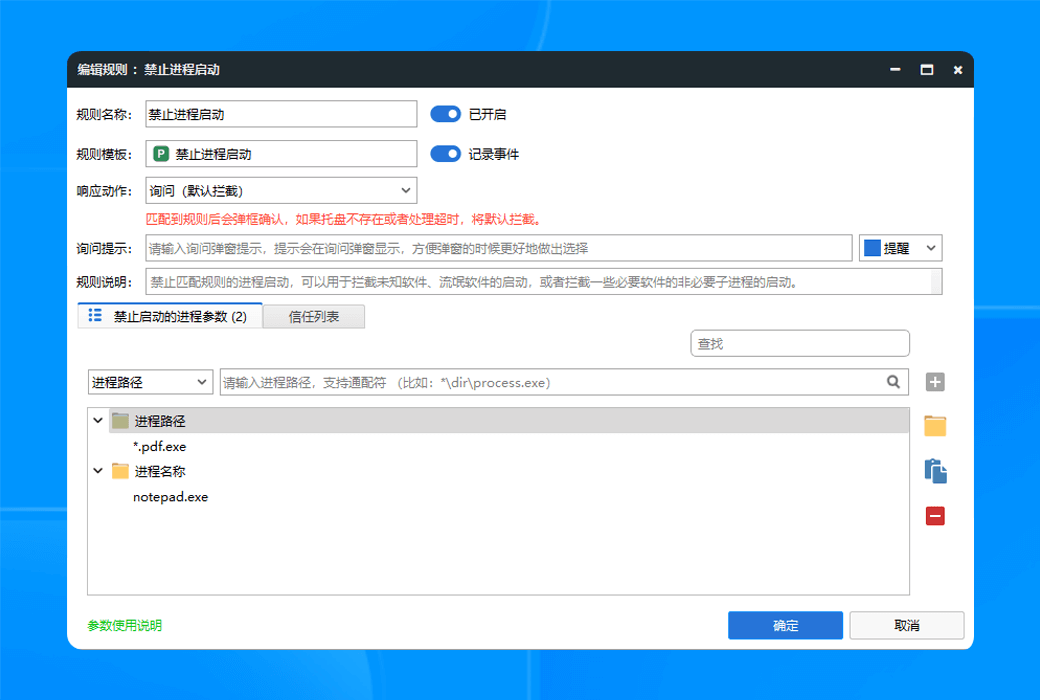Click the blue color swatch beside 提醒
1040x700 pixels.
tap(872, 248)
